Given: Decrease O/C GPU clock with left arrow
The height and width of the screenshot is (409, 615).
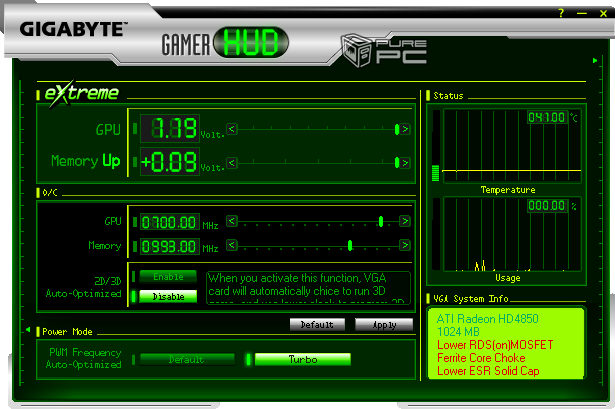Looking at the screenshot, I should coord(232,221).
